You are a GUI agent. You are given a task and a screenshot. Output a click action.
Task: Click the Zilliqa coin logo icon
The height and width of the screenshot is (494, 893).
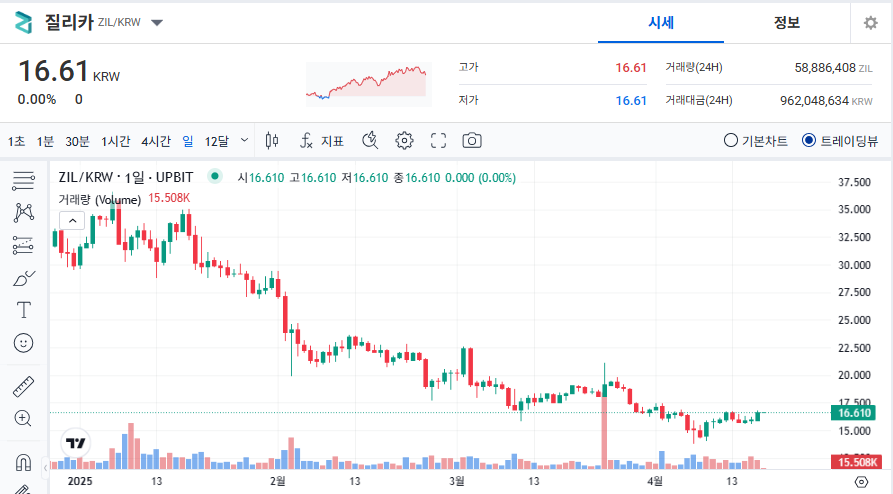[x=23, y=23]
